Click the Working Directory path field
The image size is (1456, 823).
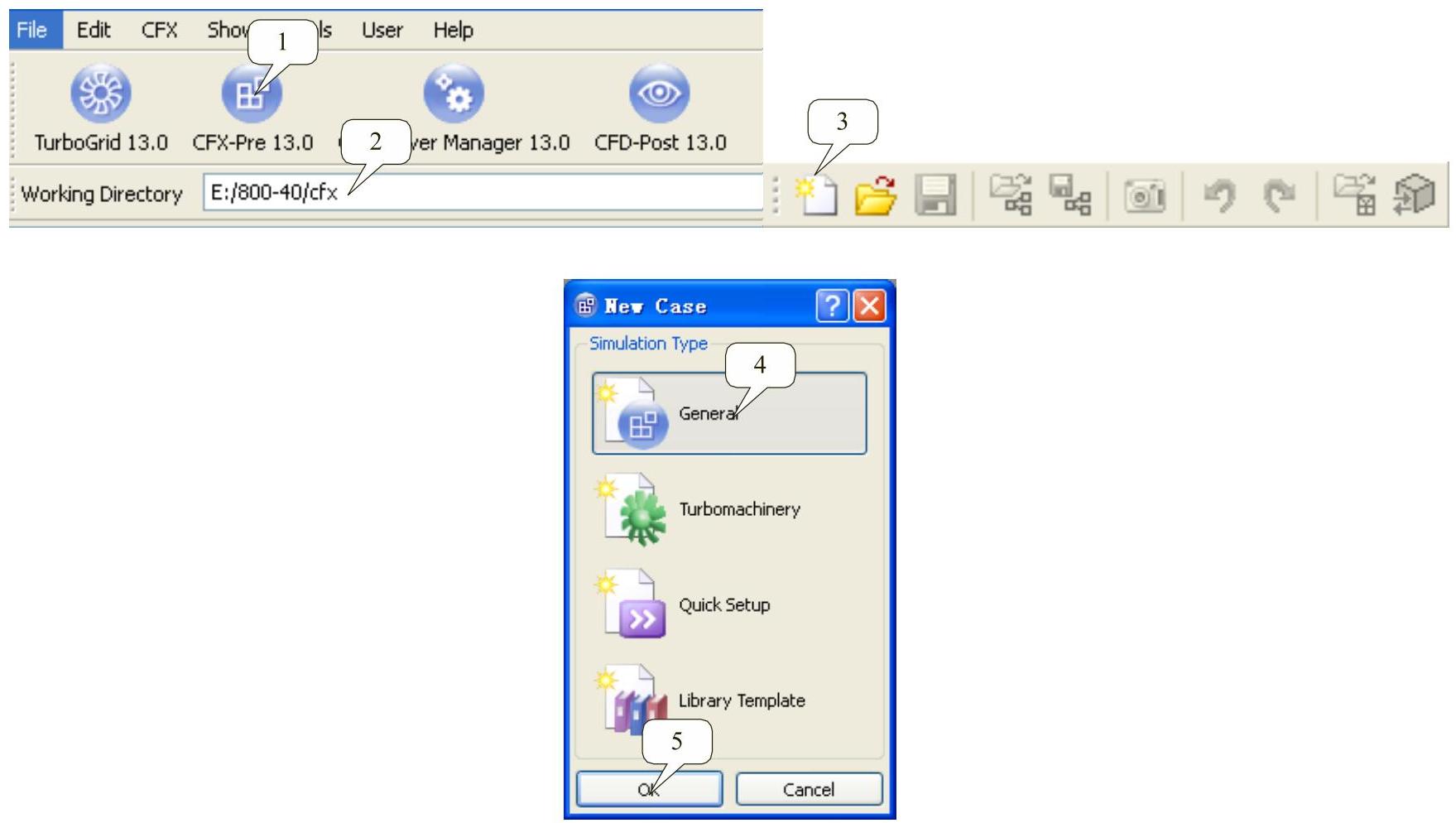click(x=483, y=193)
